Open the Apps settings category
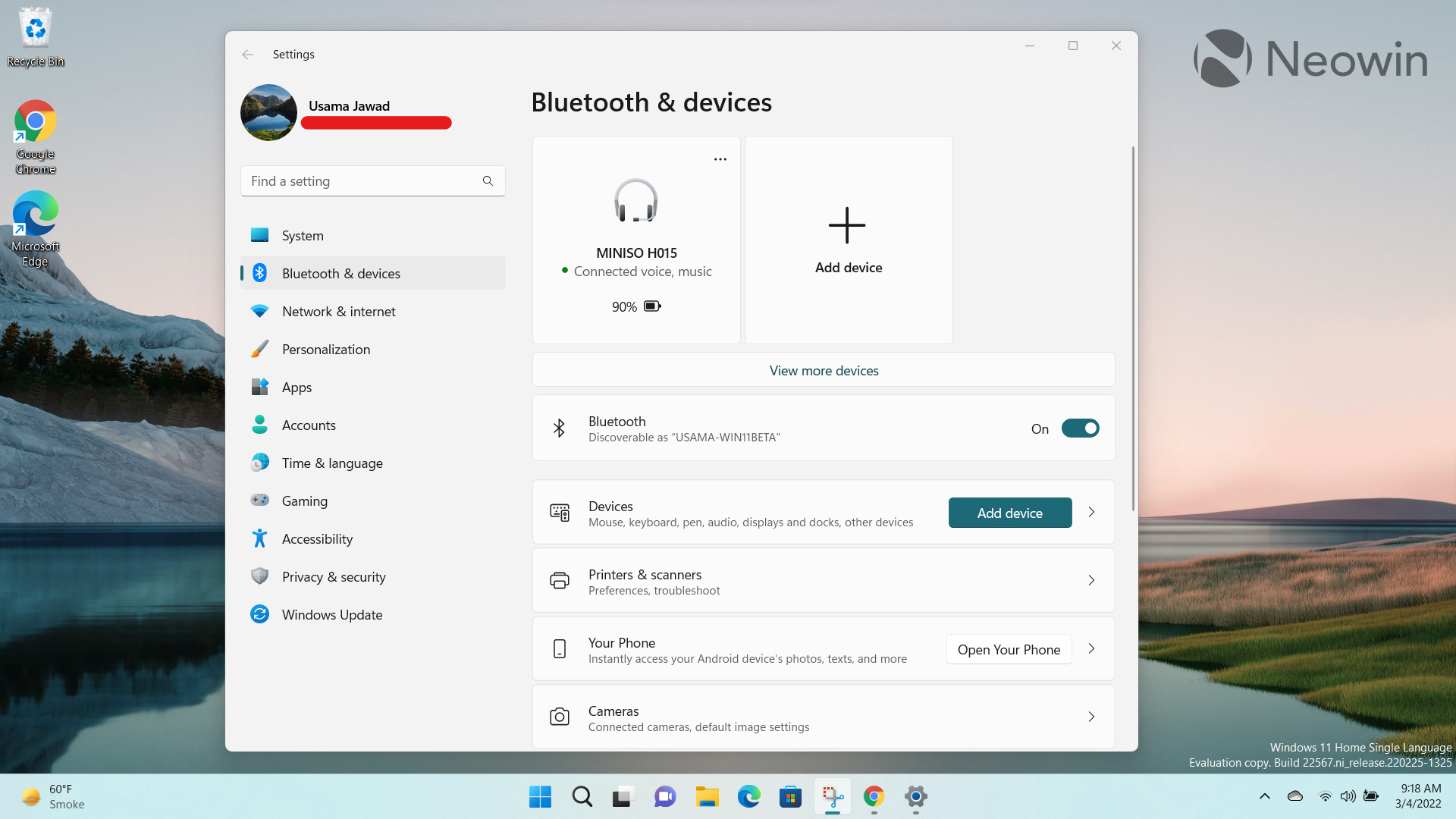This screenshot has width=1456, height=819. pos(372,387)
